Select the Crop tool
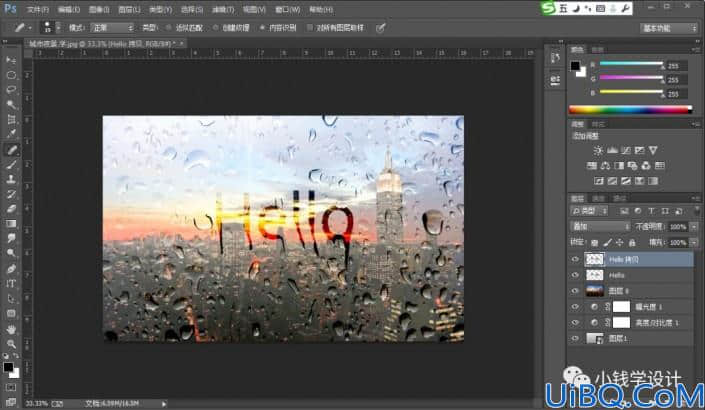 pos(11,120)
